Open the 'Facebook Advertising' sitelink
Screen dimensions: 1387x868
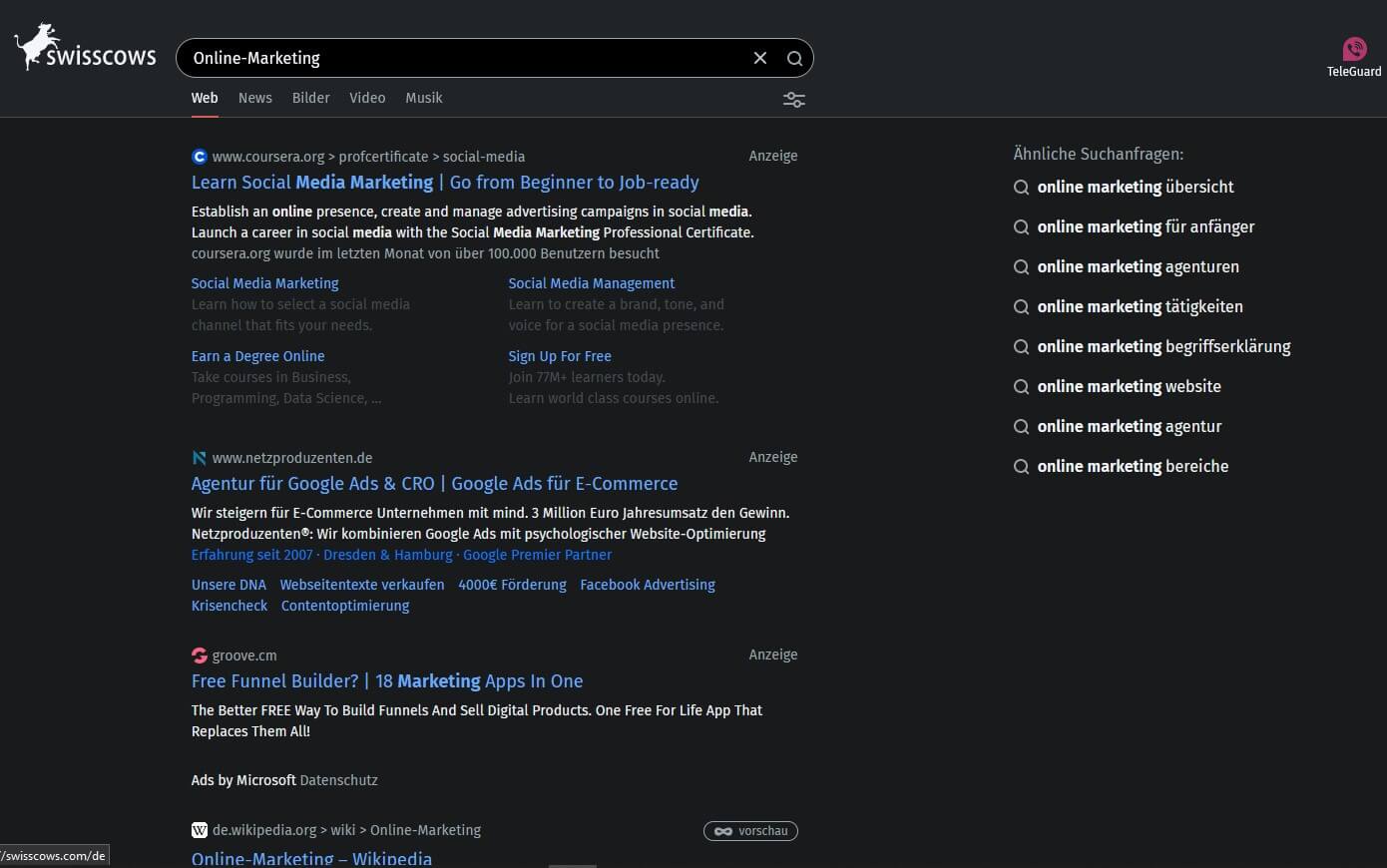(648, 585)
